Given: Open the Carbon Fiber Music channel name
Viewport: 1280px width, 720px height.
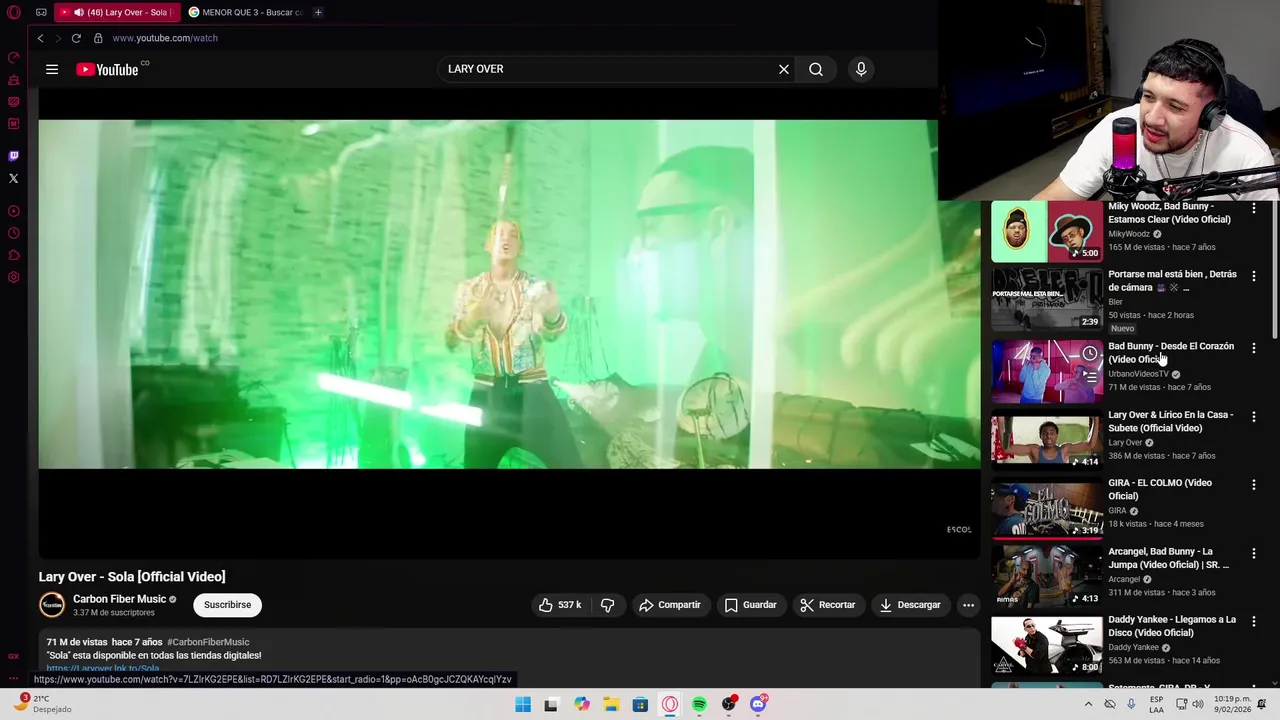Looking at the screenshot, I should tap(119, 599).
